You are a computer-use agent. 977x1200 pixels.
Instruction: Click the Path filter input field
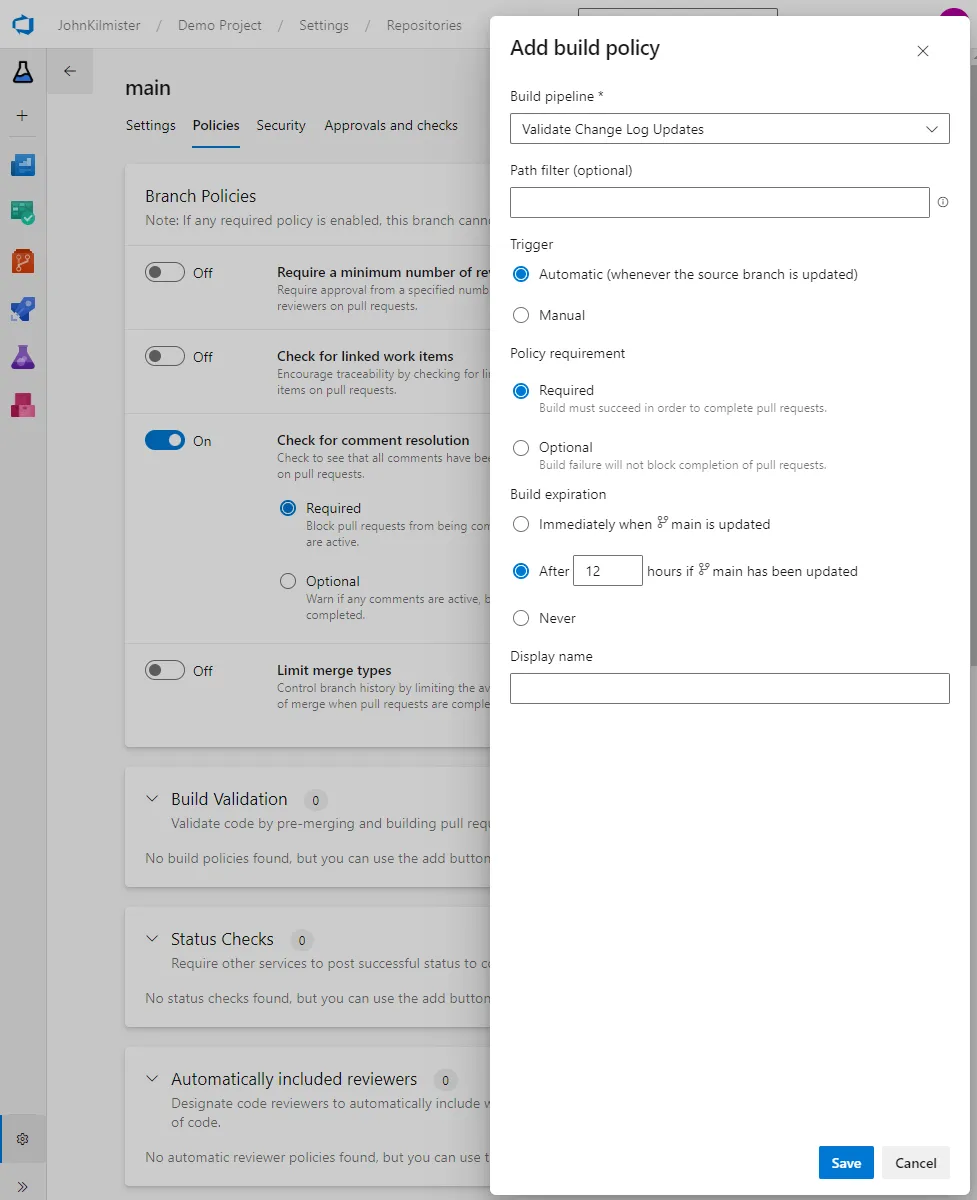[x=720, y=202]
